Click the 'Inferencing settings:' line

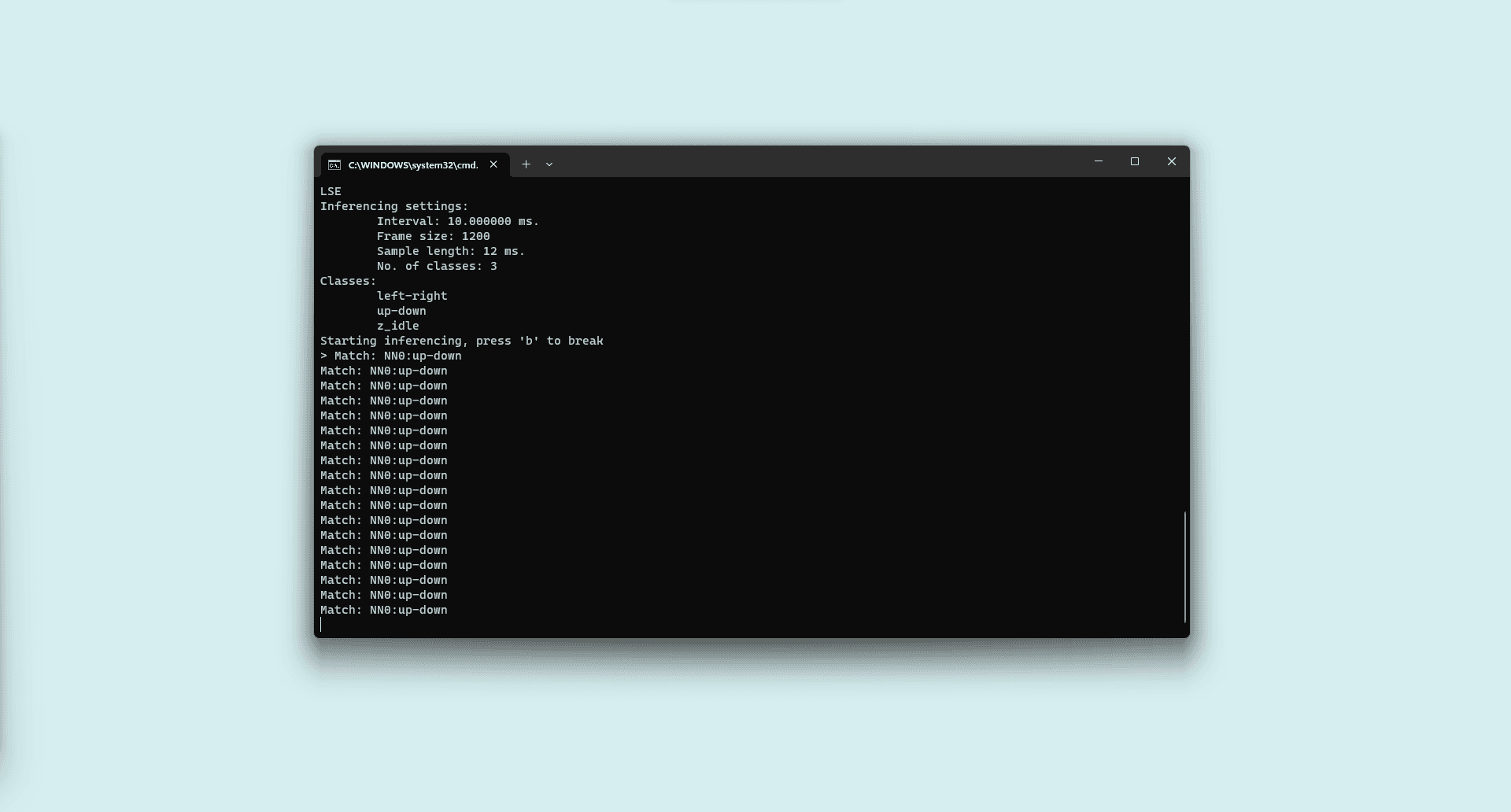tap(393, 206)
